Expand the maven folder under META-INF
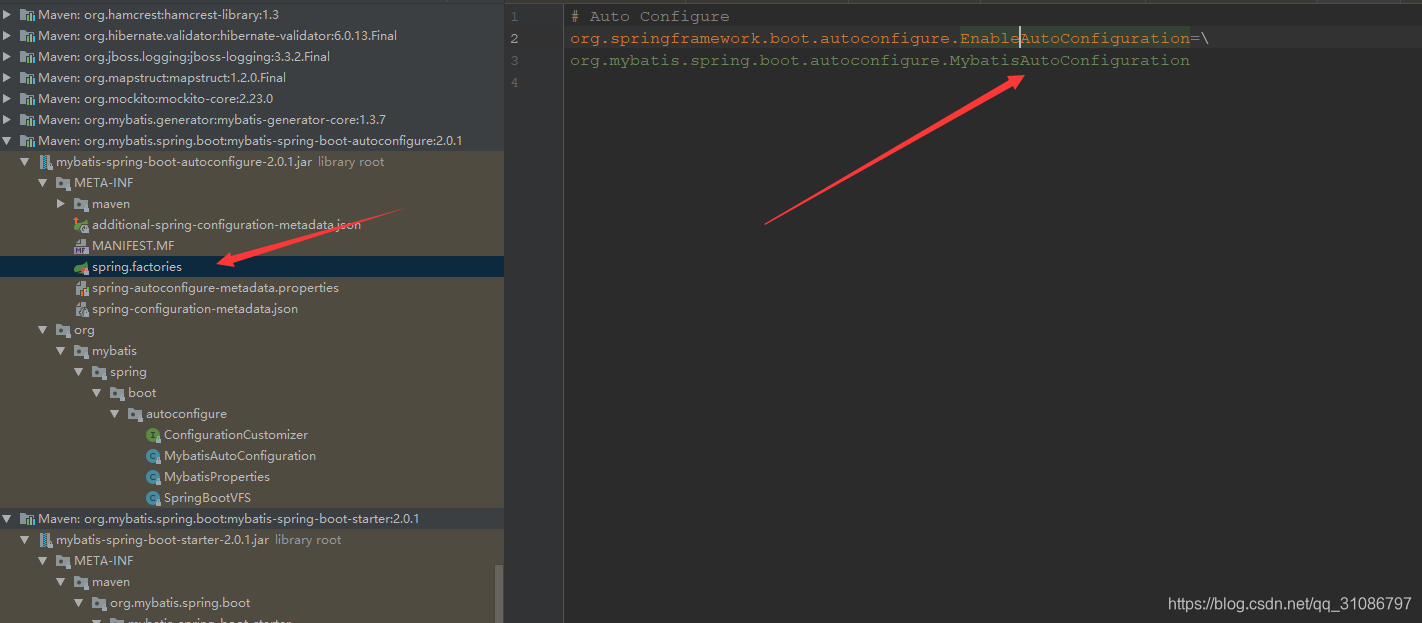1422x623 pixels. point(61,203)
